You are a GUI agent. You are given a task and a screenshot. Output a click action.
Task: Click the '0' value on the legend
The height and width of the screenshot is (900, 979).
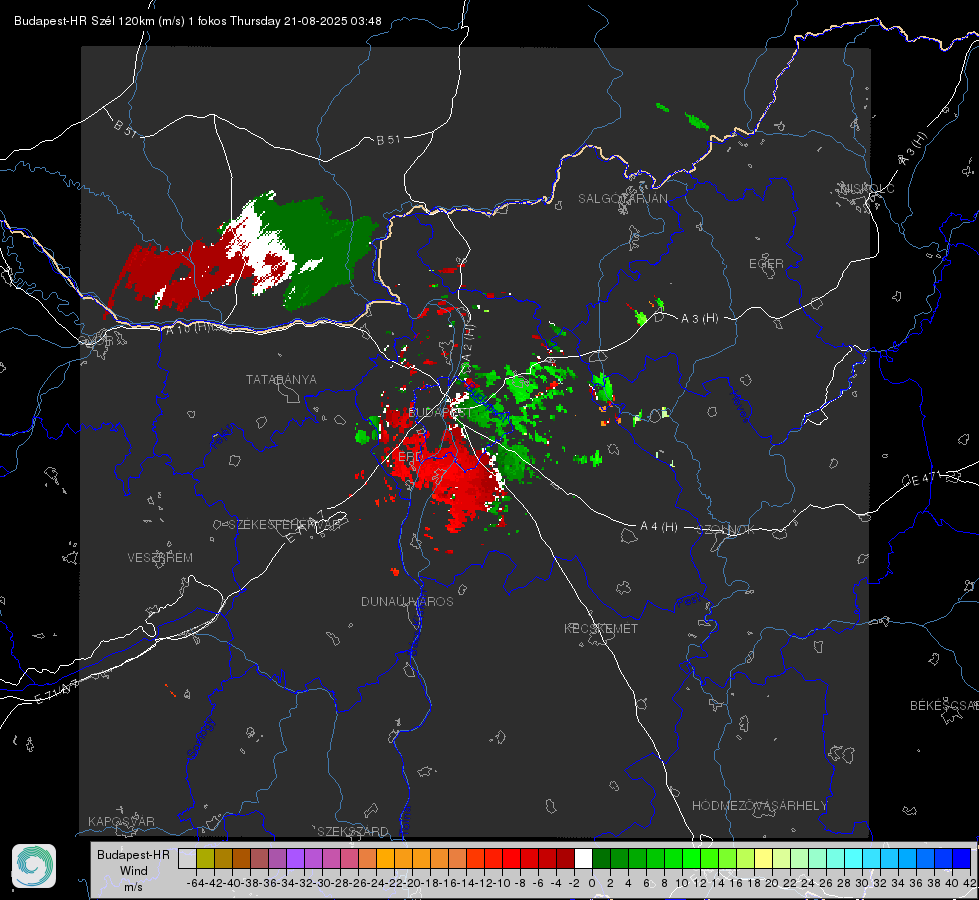[592, 883]
